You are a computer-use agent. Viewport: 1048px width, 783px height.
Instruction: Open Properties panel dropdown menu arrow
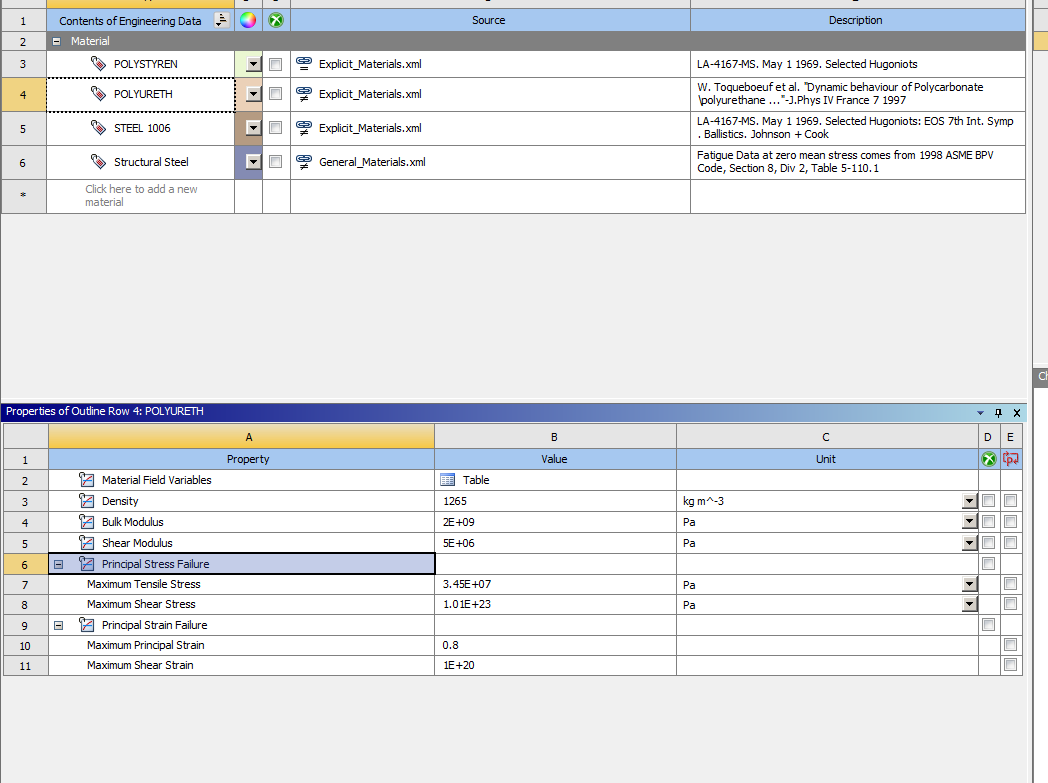(x=981, y=412)
